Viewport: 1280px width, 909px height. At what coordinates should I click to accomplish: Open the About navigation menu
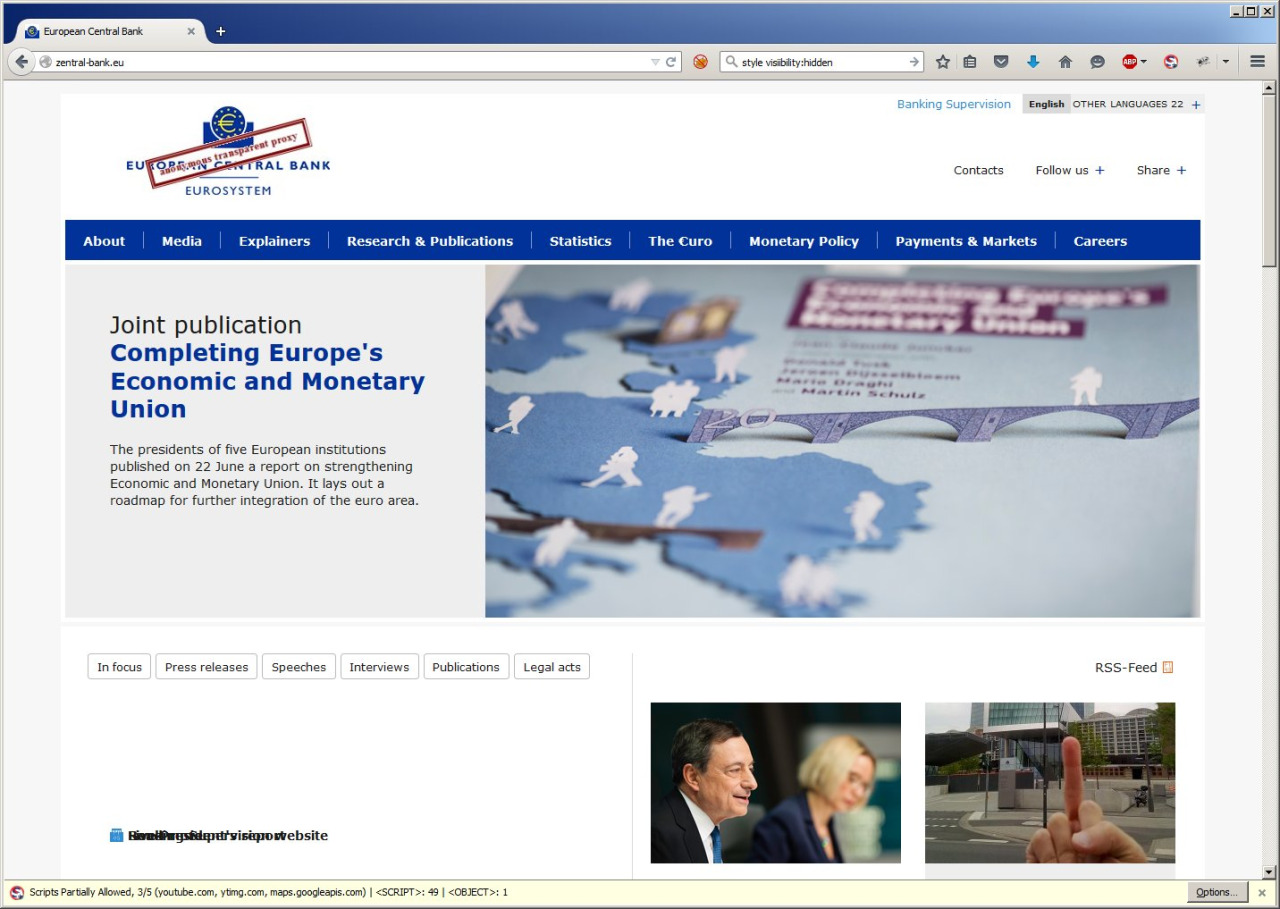[x=104, y=241]
